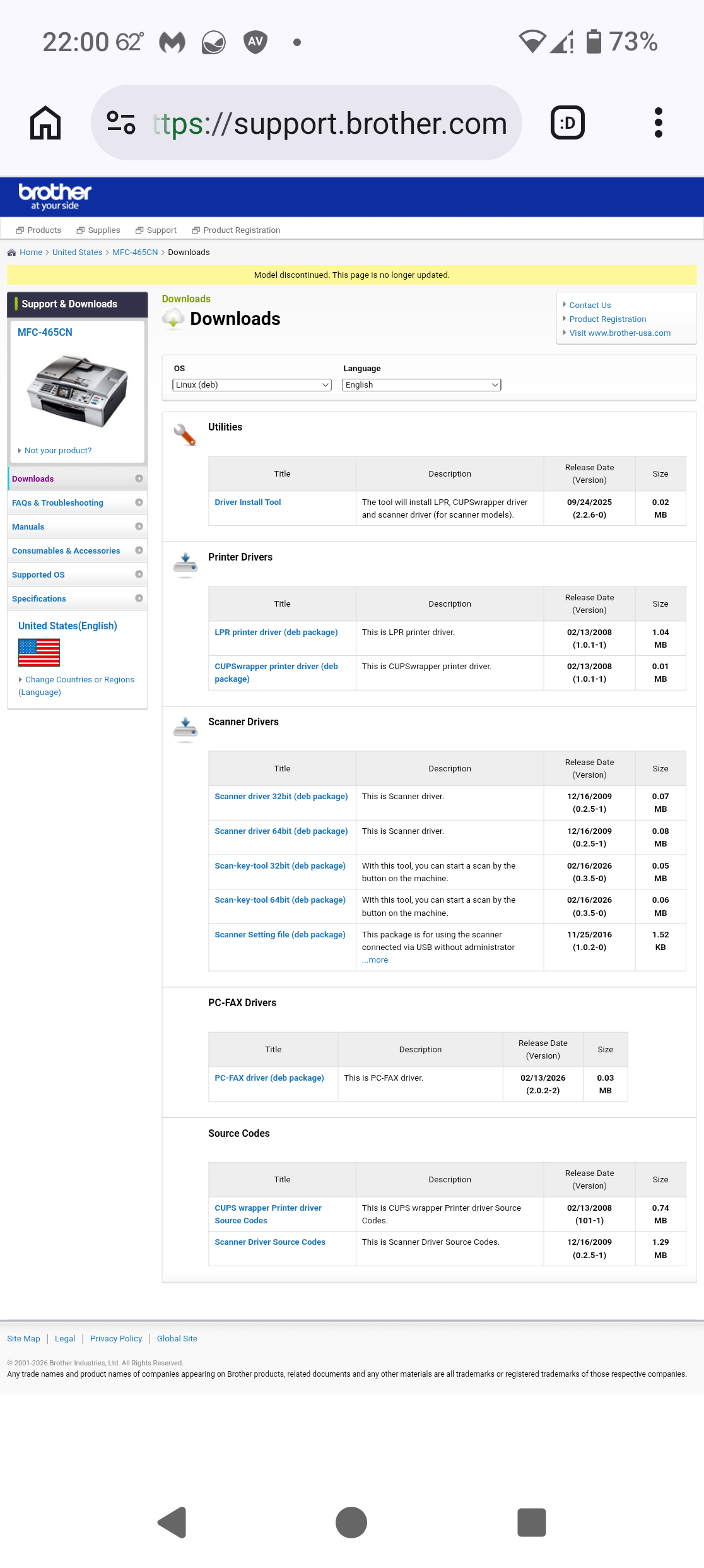Viewport: 704px width, 1568px height.
Task: Open CUPSwrapper printer driver (deb package) link
Action: pos(276,673)
